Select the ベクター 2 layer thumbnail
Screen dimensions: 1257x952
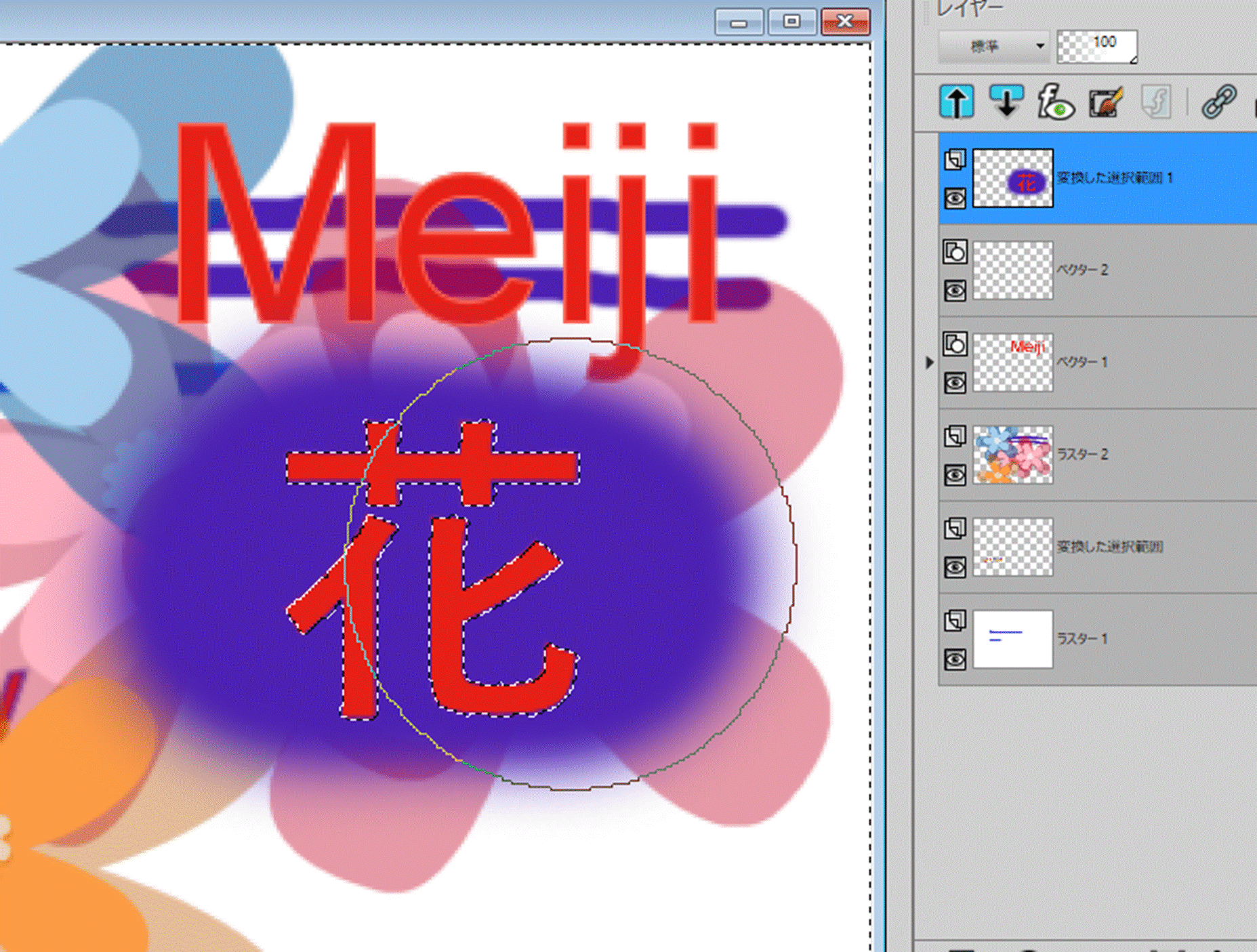[1013, 270]
